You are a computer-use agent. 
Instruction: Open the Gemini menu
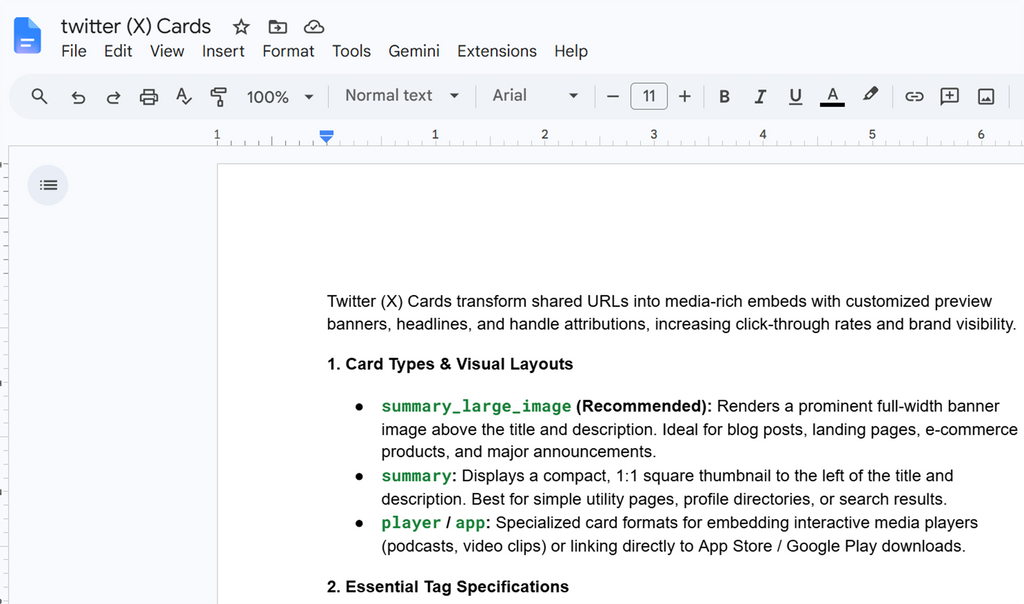point(414,51)
